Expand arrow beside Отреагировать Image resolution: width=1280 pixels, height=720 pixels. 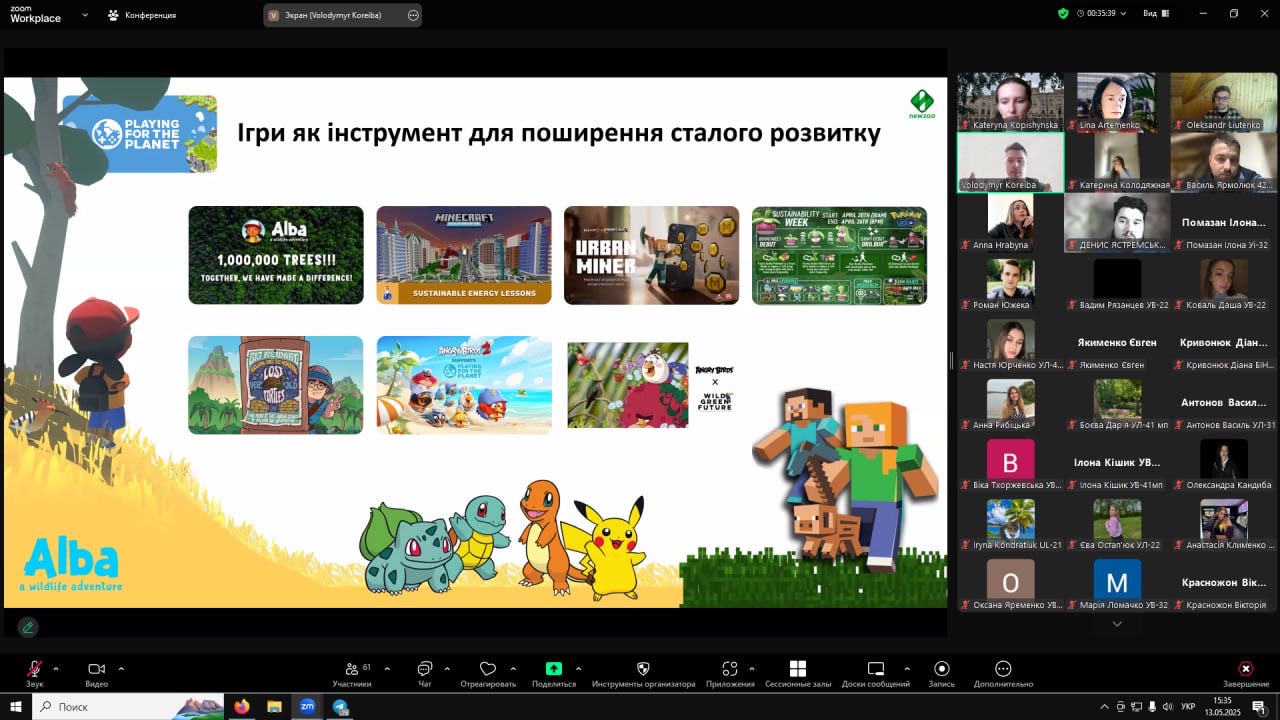(x=513, y=668)
